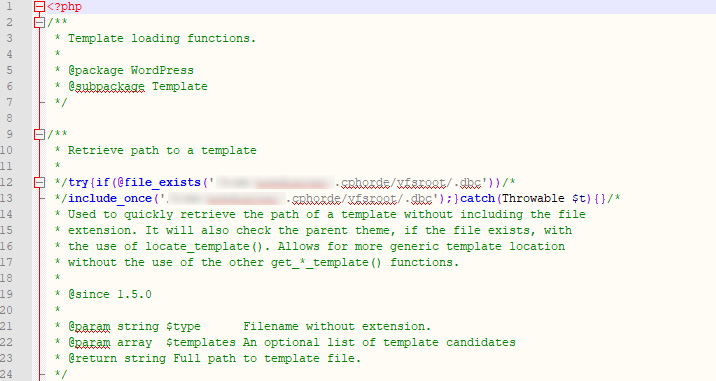The height and width of the screenshot is (381, 716).
Task: Collapse the docblock fold at line 9
Action: point(40,134)
